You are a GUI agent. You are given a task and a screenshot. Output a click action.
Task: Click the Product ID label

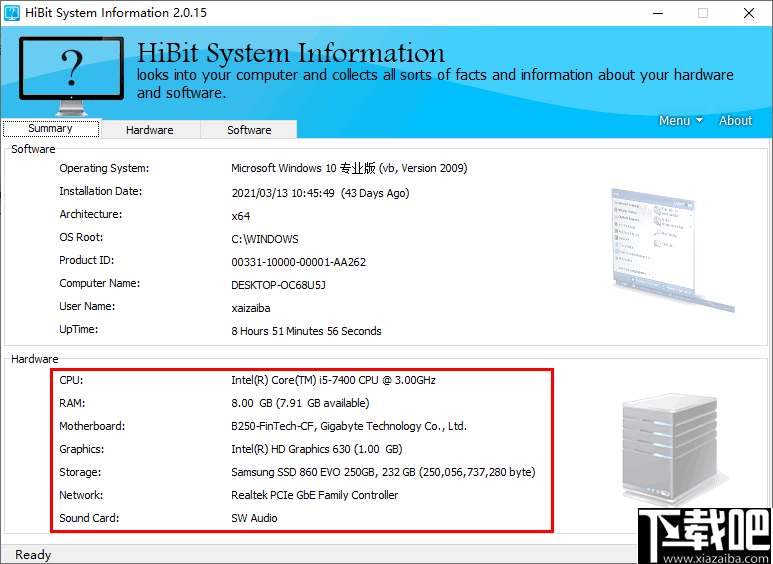87,260
